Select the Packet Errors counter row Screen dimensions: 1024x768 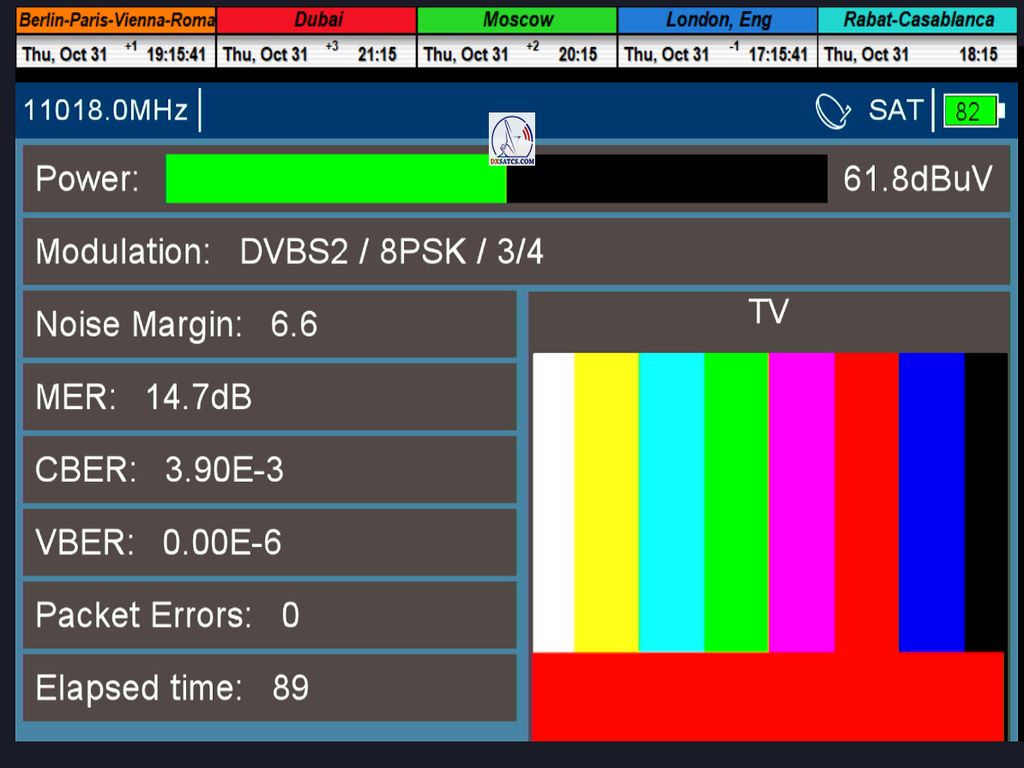[x=269, y=615]
